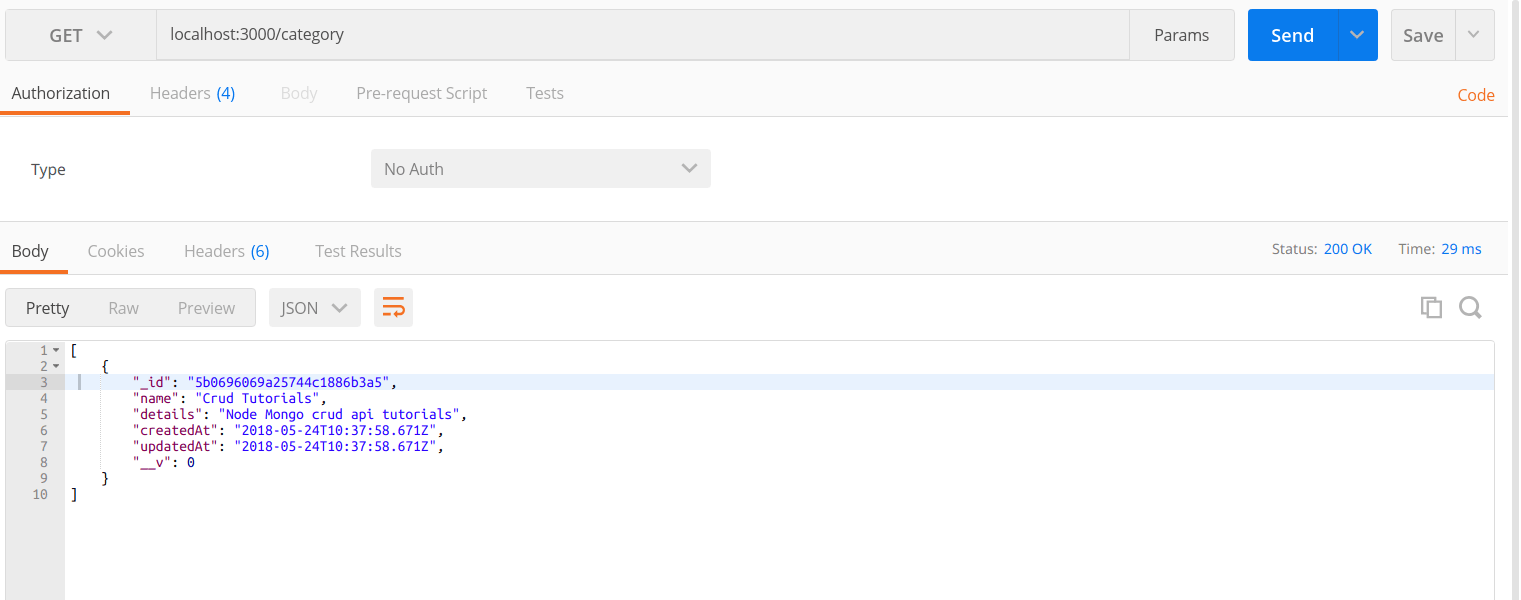Open the request Tests tab

[x=545, y=93]
